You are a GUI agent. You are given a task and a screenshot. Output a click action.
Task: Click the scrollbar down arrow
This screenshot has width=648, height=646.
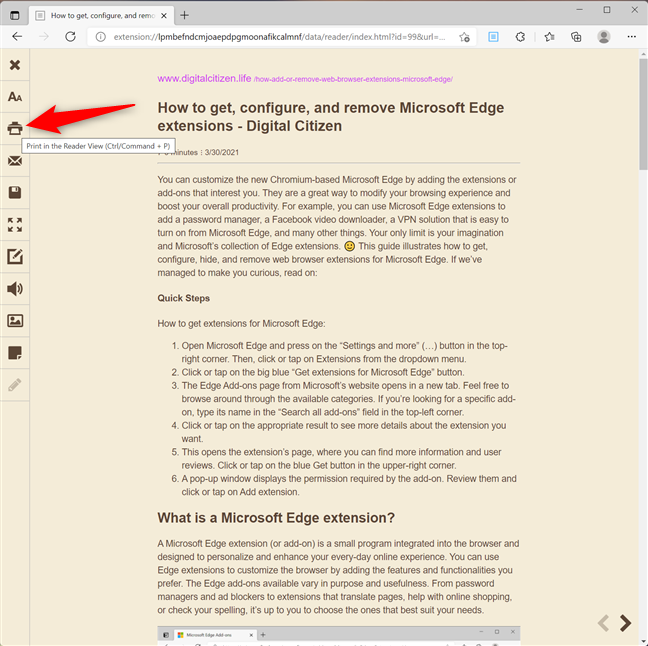[643, 642]
